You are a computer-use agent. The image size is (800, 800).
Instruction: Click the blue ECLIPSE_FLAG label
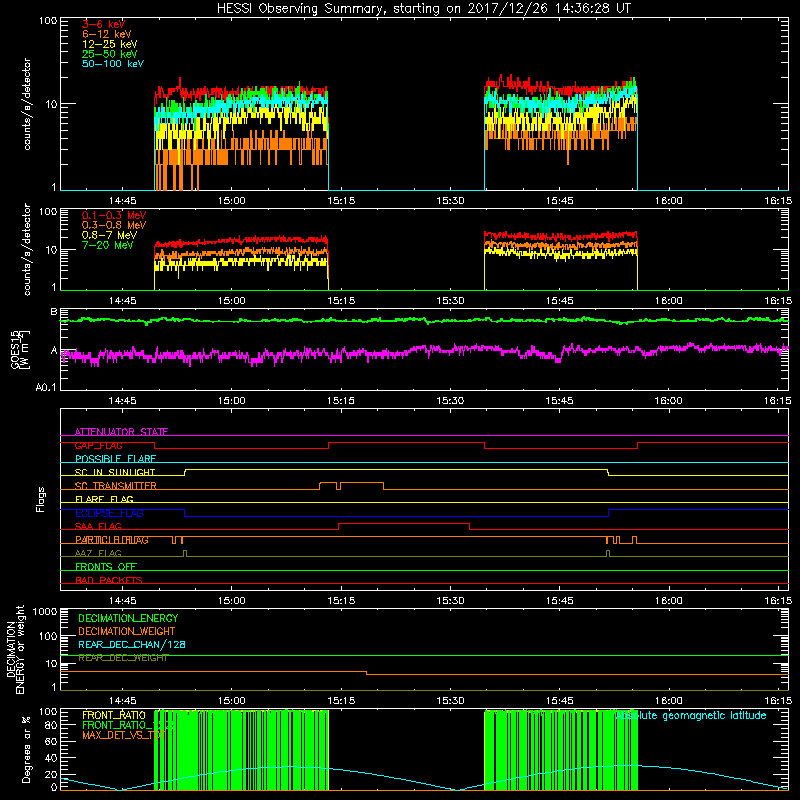(x=109, y=513)
